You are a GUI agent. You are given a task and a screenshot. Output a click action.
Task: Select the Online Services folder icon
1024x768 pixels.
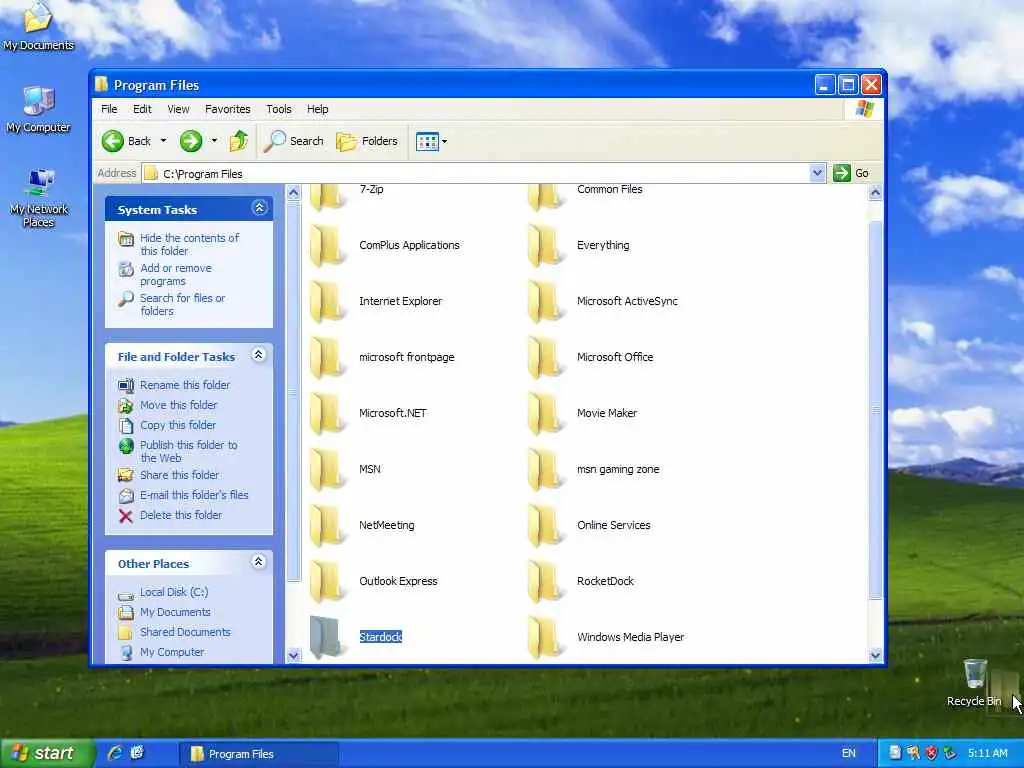click(545, 526)
